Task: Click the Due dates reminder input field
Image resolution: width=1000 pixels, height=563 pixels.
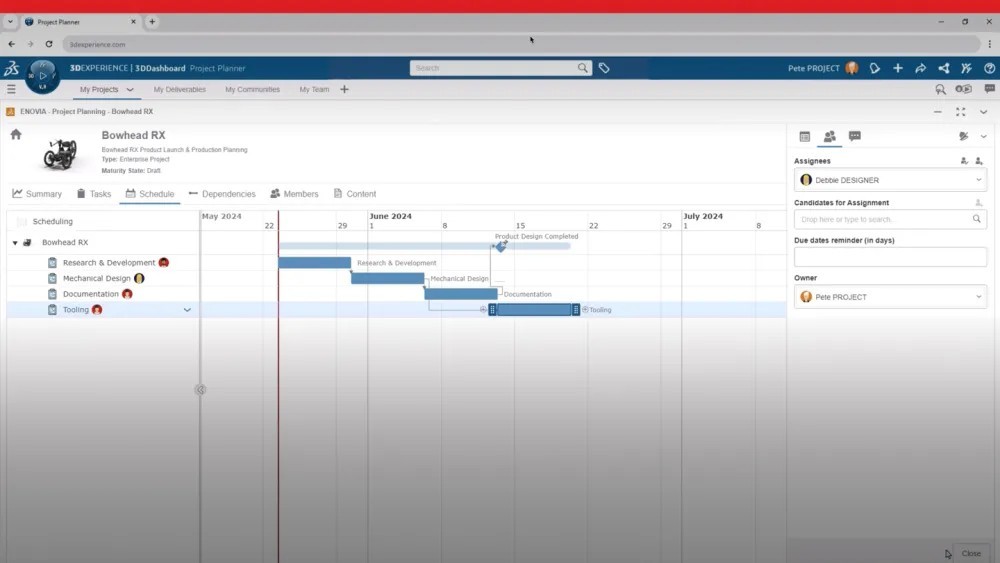Action: [x=890, y=257]
